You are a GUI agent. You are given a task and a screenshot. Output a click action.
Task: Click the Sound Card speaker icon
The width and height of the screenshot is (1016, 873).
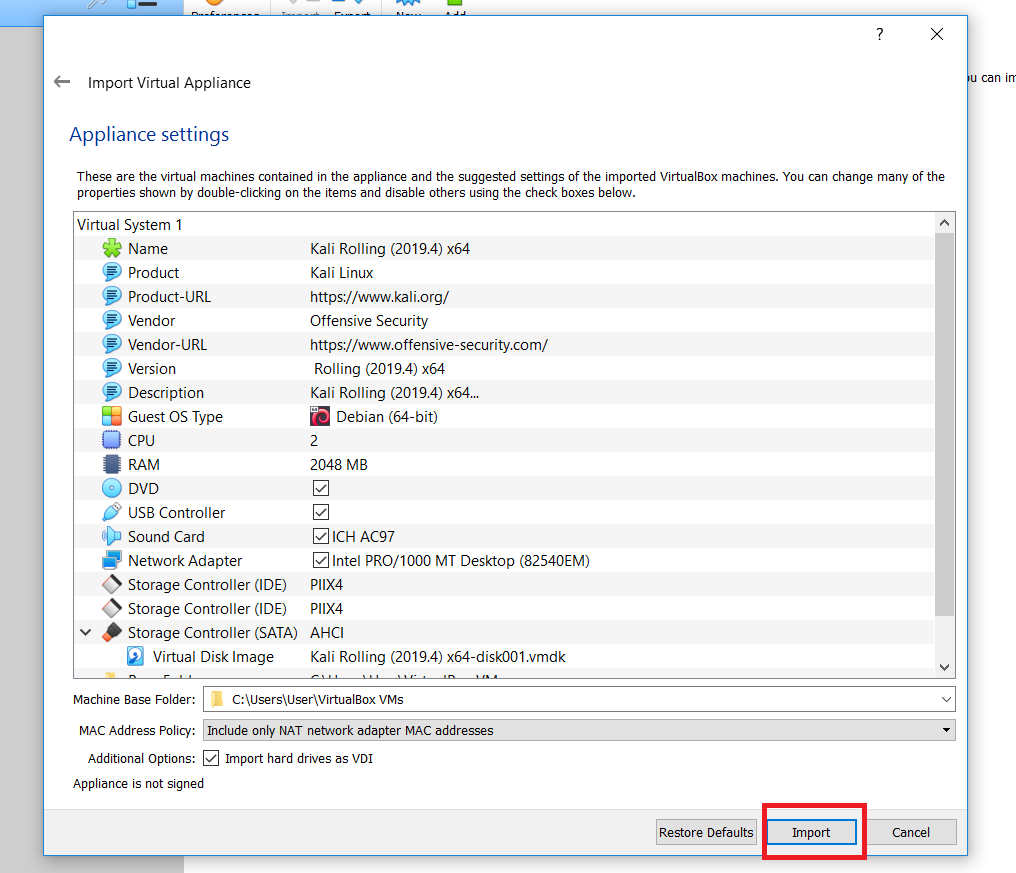point(111,537)
